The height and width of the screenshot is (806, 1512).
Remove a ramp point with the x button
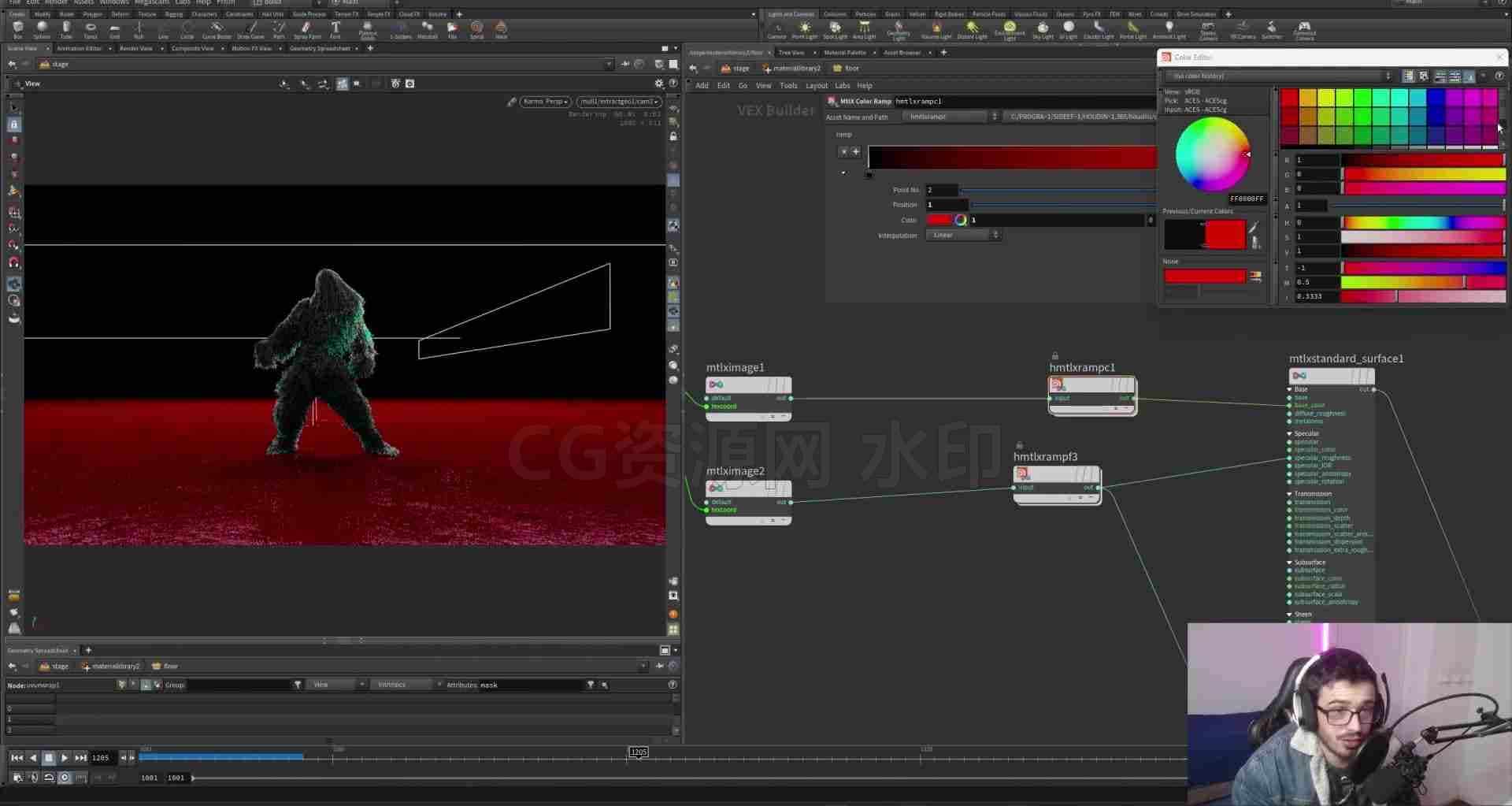[843, 151]
